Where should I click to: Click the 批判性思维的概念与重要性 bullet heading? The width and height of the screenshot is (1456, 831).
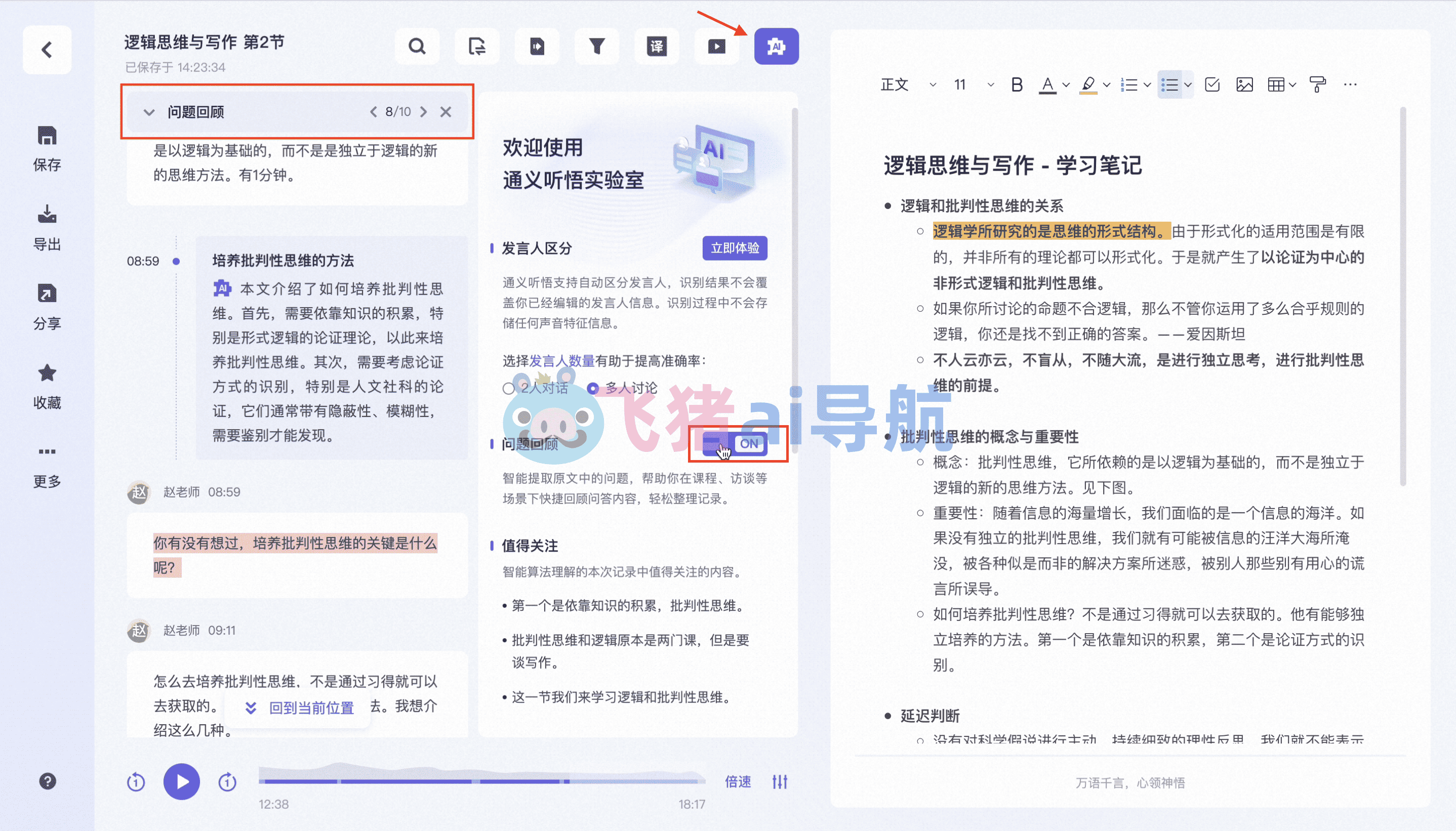[989, 437]
